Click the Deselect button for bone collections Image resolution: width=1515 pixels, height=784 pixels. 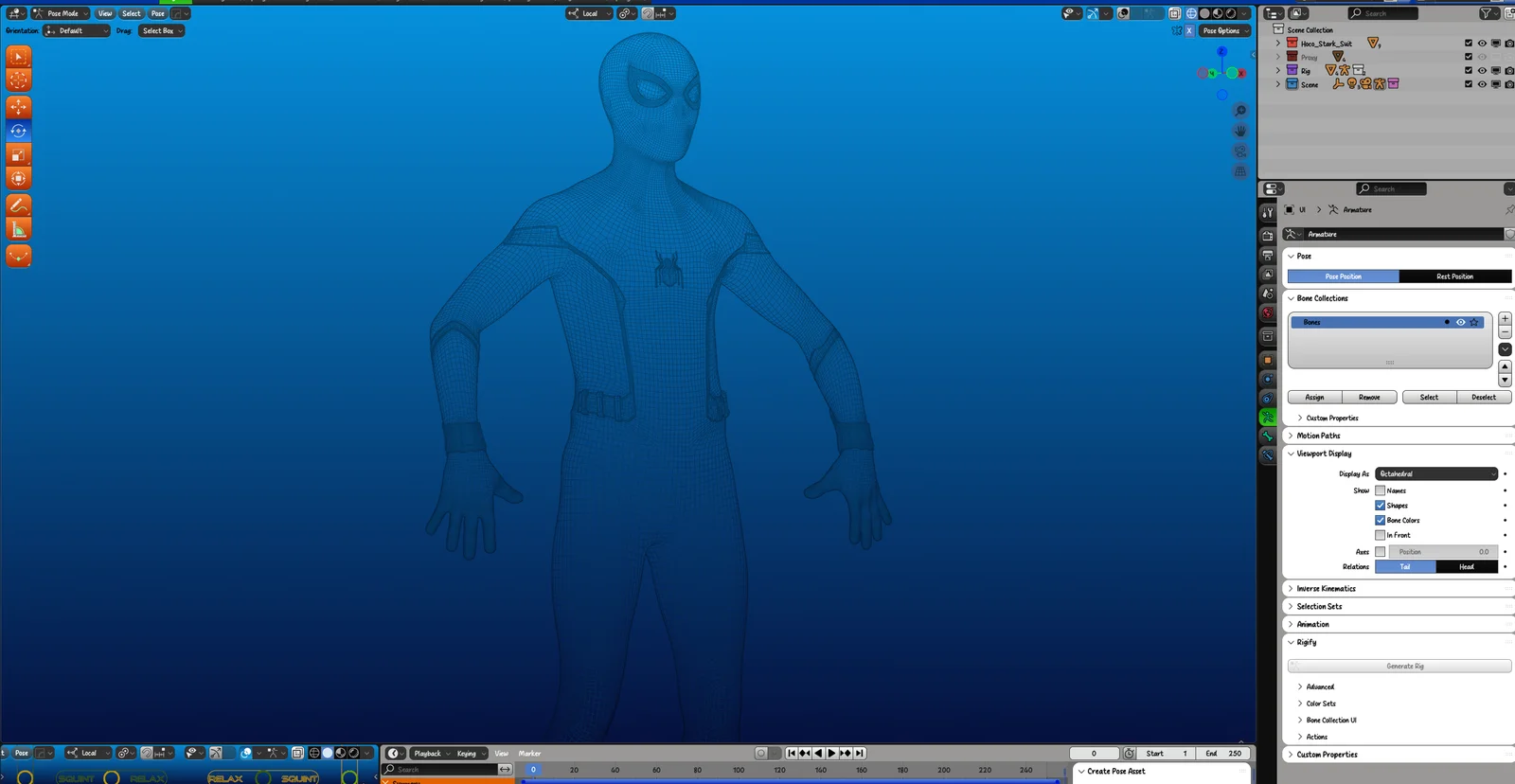[x=1484, y=398]
